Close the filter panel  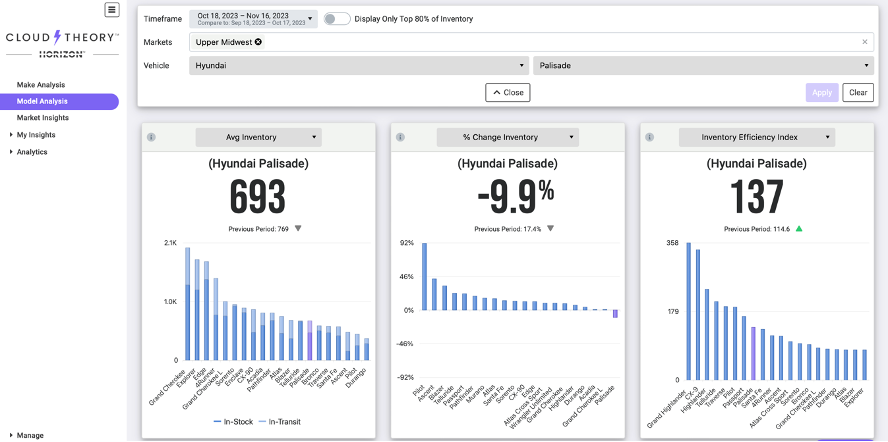(x=507, y=92)
